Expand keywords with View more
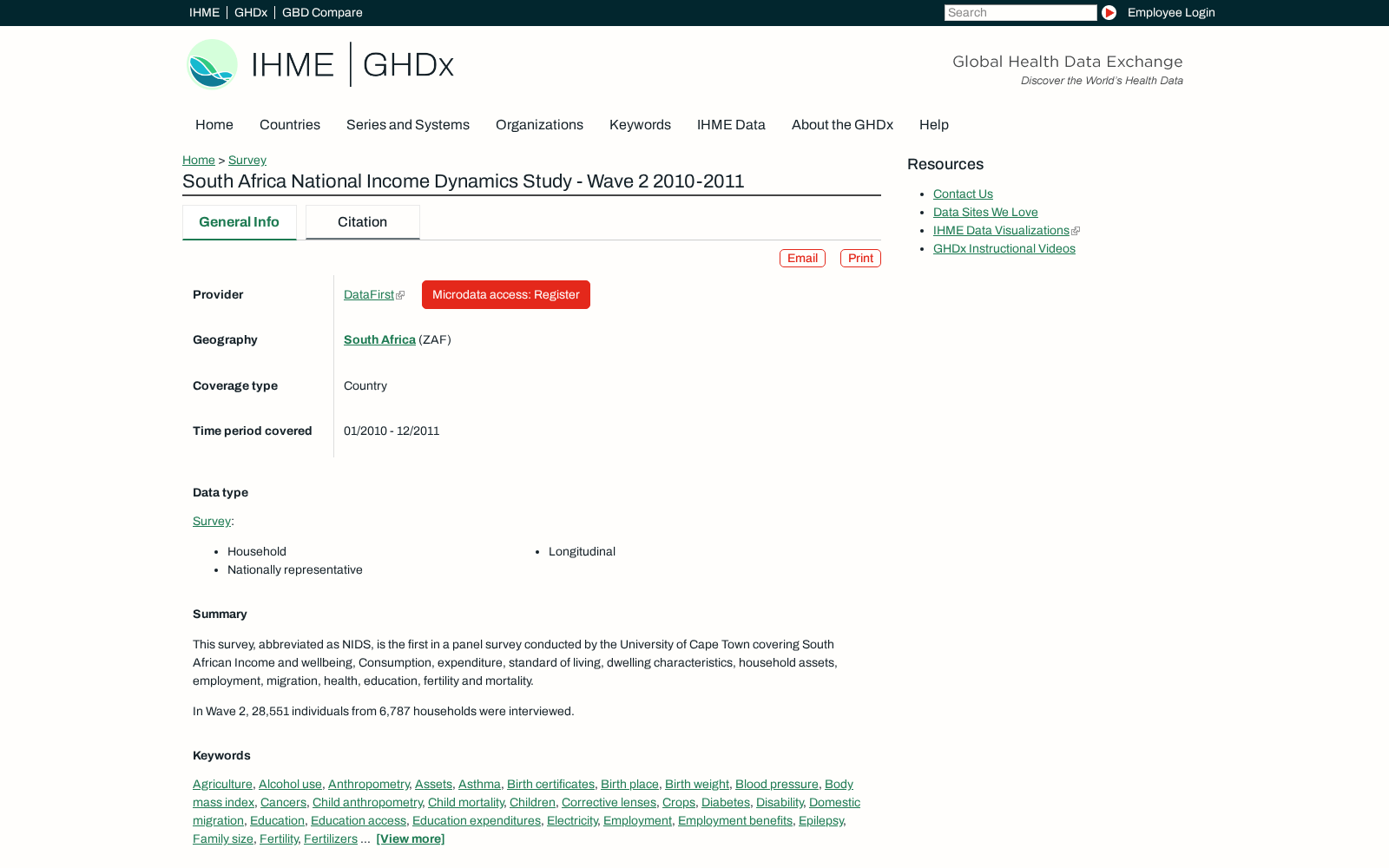Viewport: 1389px width, 868px height. click(411, 839)
